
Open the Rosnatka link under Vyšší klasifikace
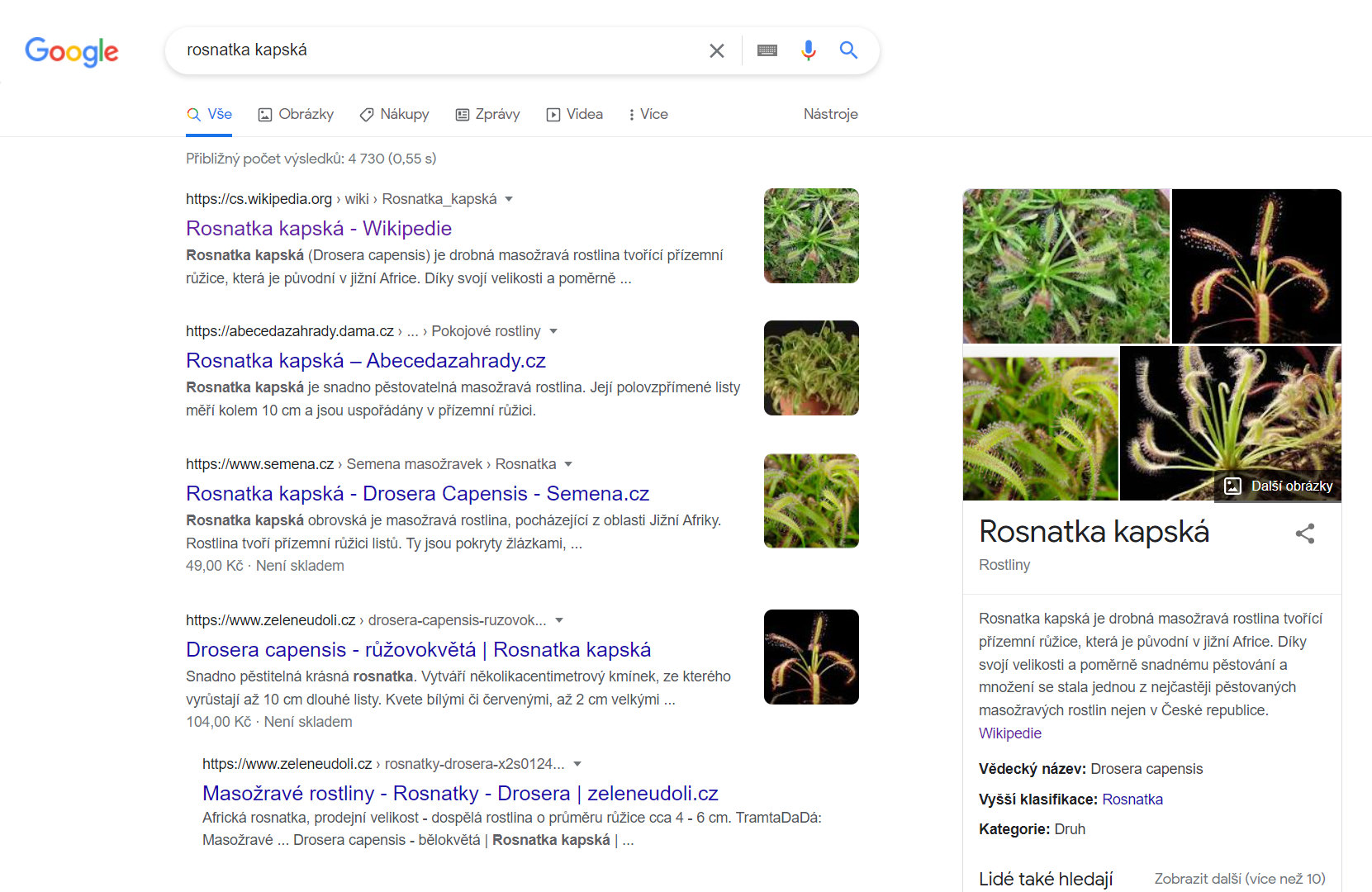pos(1132,799)
